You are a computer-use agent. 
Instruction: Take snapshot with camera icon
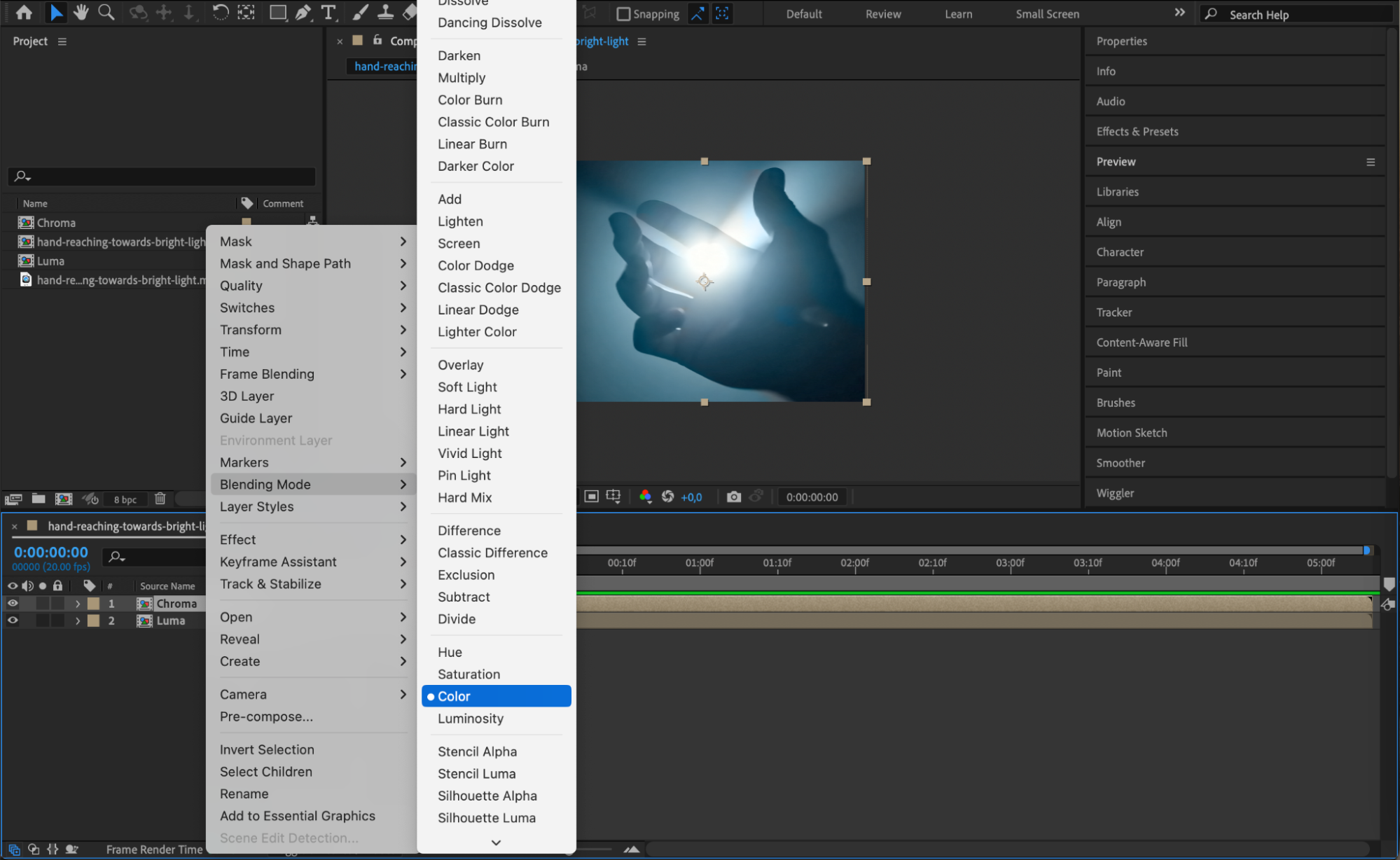[x=733, y=497]
